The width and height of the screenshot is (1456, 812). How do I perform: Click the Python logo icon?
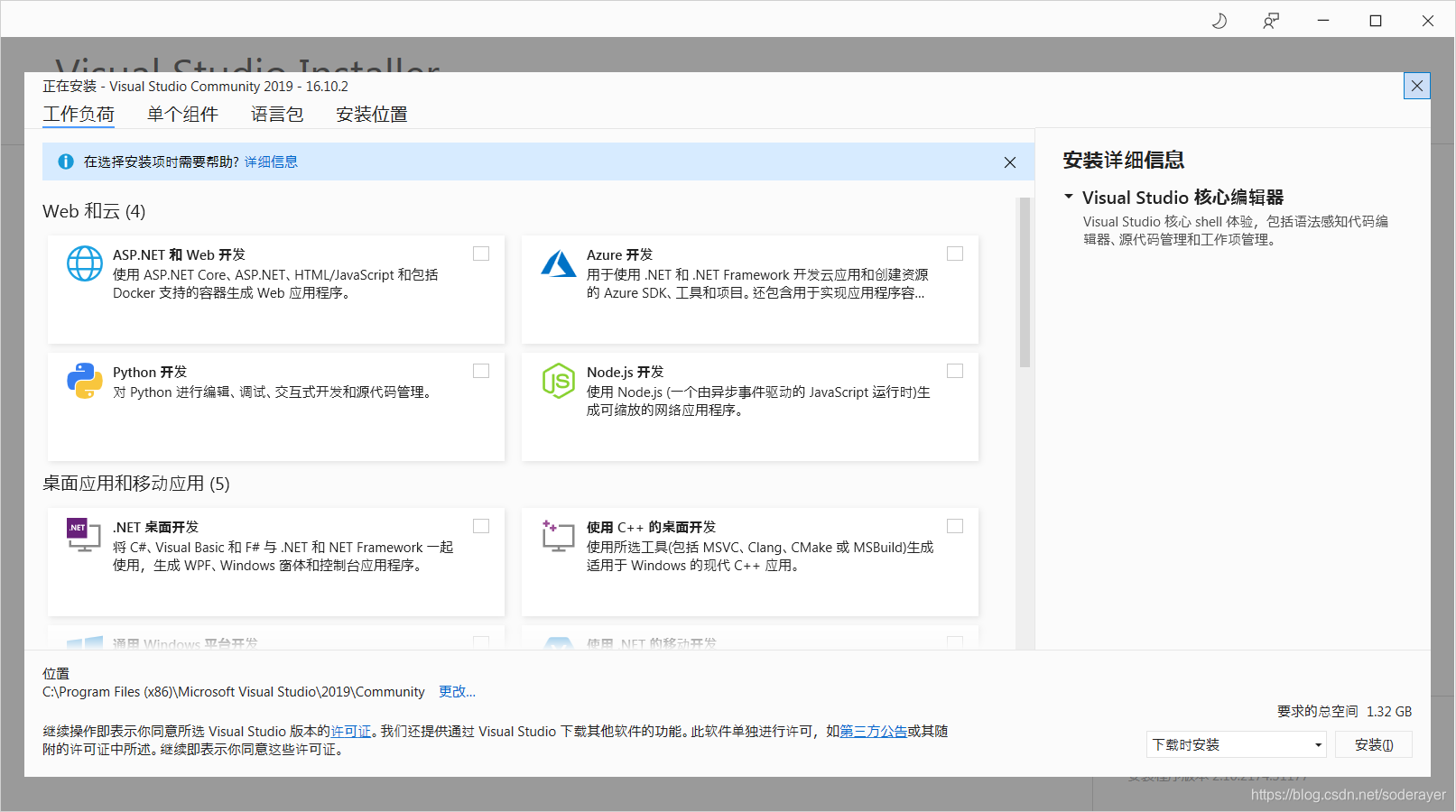tap(85, 381)
